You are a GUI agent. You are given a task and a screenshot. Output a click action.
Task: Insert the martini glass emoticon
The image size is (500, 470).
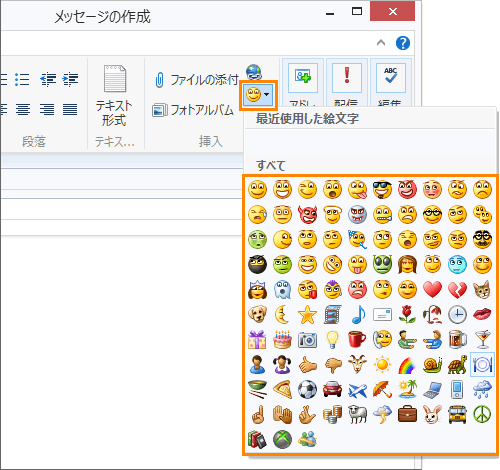click(x=483, y=339)
